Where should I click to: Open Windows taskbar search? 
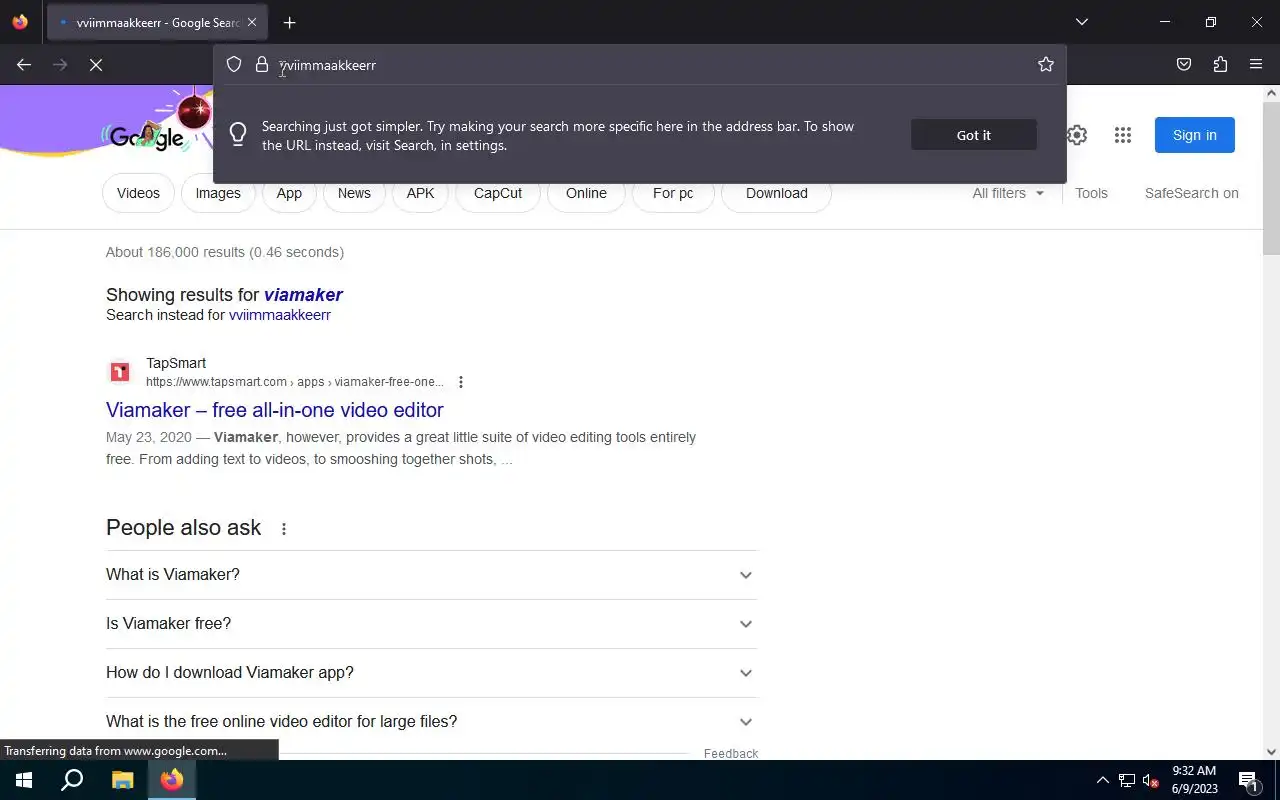pos(72,780)
